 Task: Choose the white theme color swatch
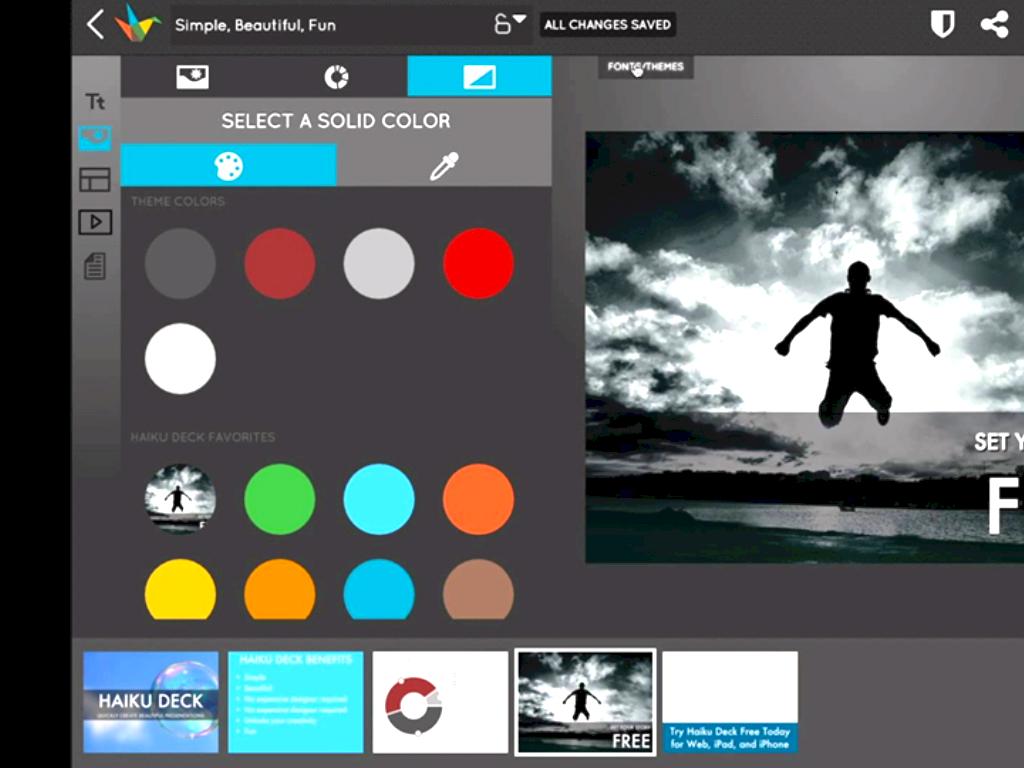[180, 359]
